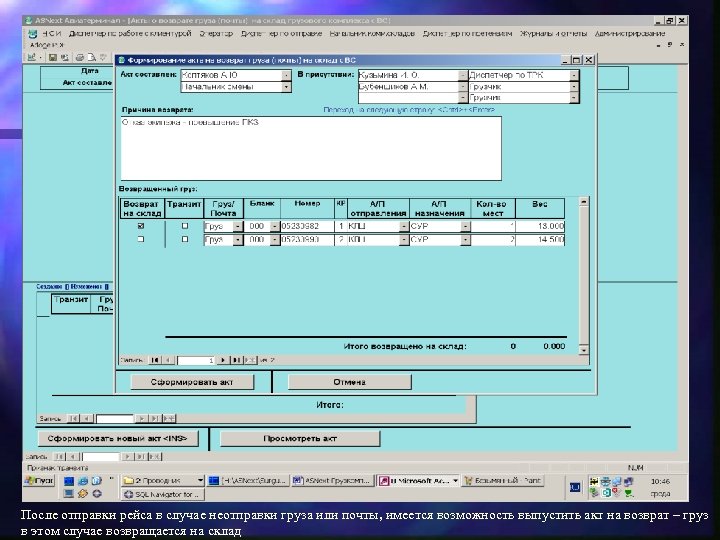The width and height of the screenshot is (720, 540).
Task: Click Internet Explorer quick launch icon
Action: click(x=83, y=481)
